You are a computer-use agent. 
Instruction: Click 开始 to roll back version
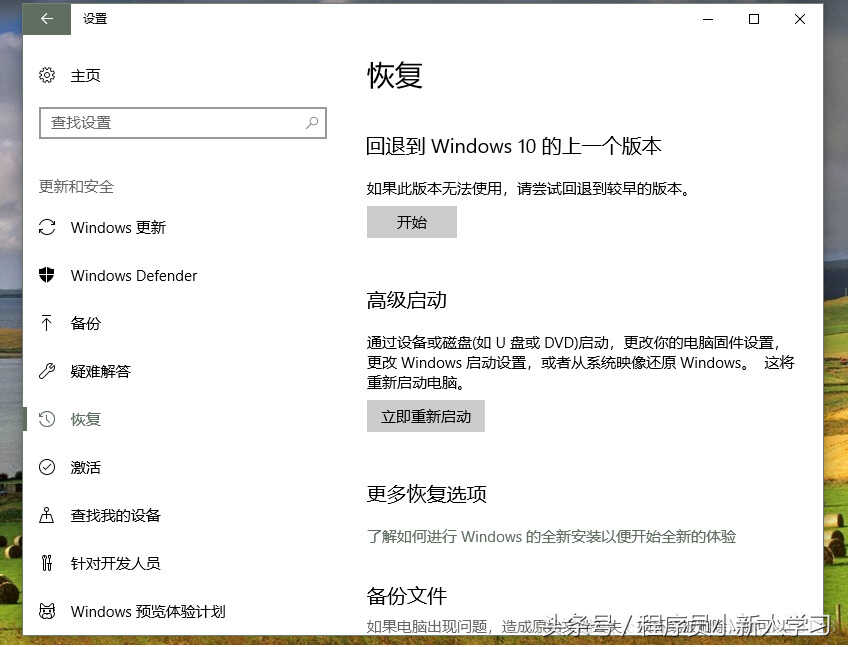412,222
